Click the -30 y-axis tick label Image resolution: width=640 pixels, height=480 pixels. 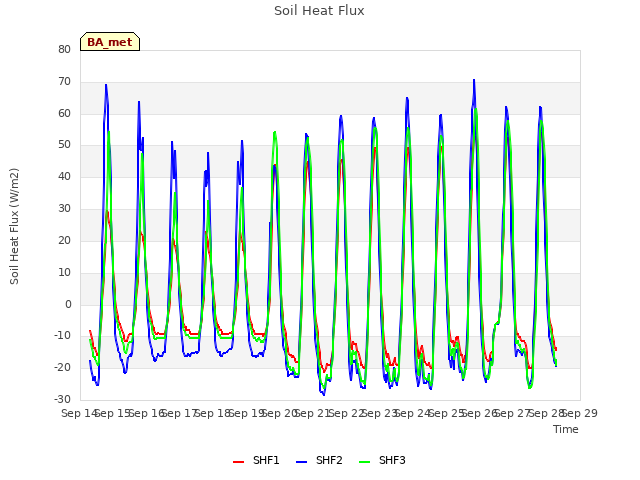tap(63, 399)
